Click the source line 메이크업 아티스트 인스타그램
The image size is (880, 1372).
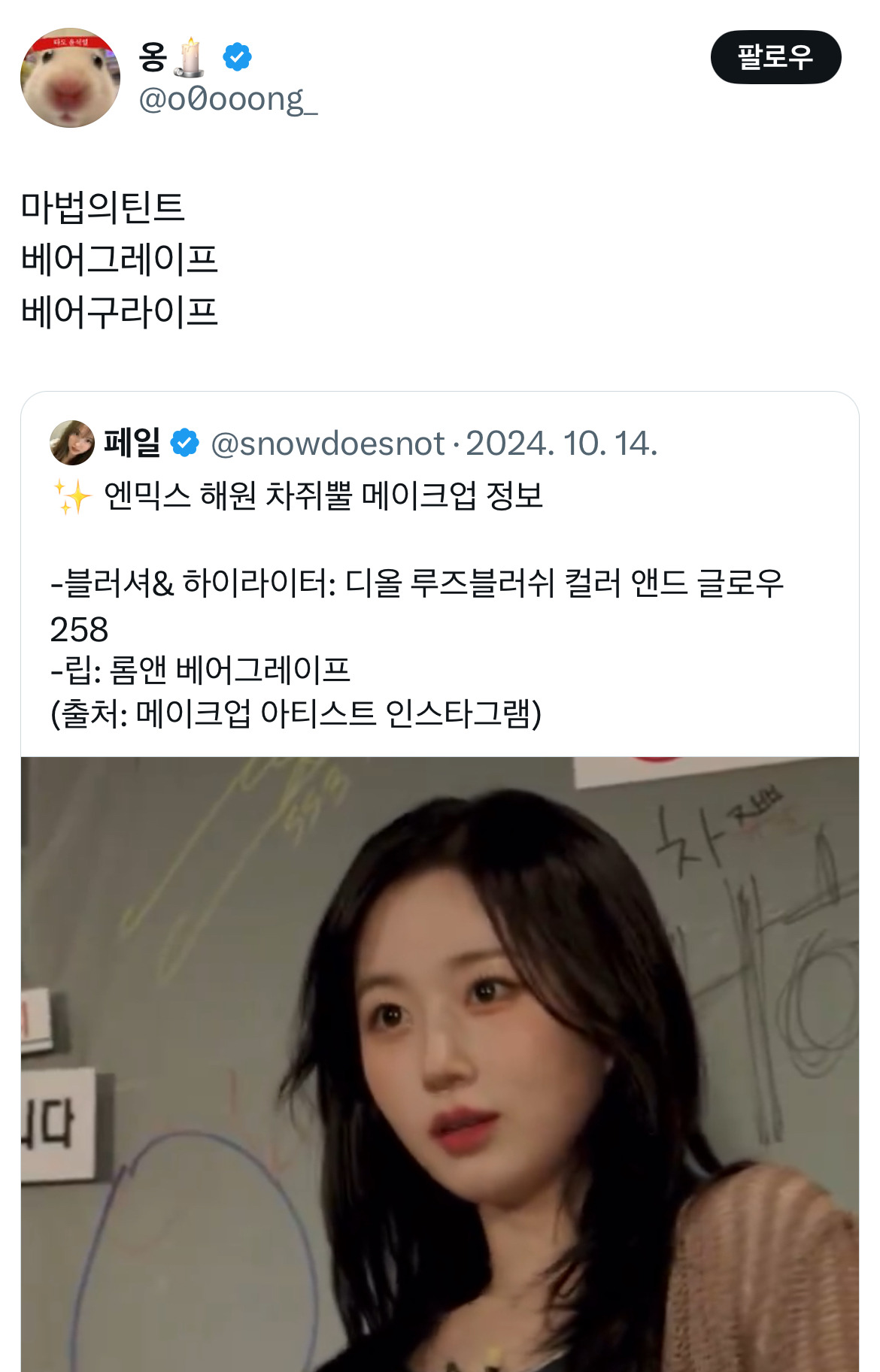click(296, 714)
